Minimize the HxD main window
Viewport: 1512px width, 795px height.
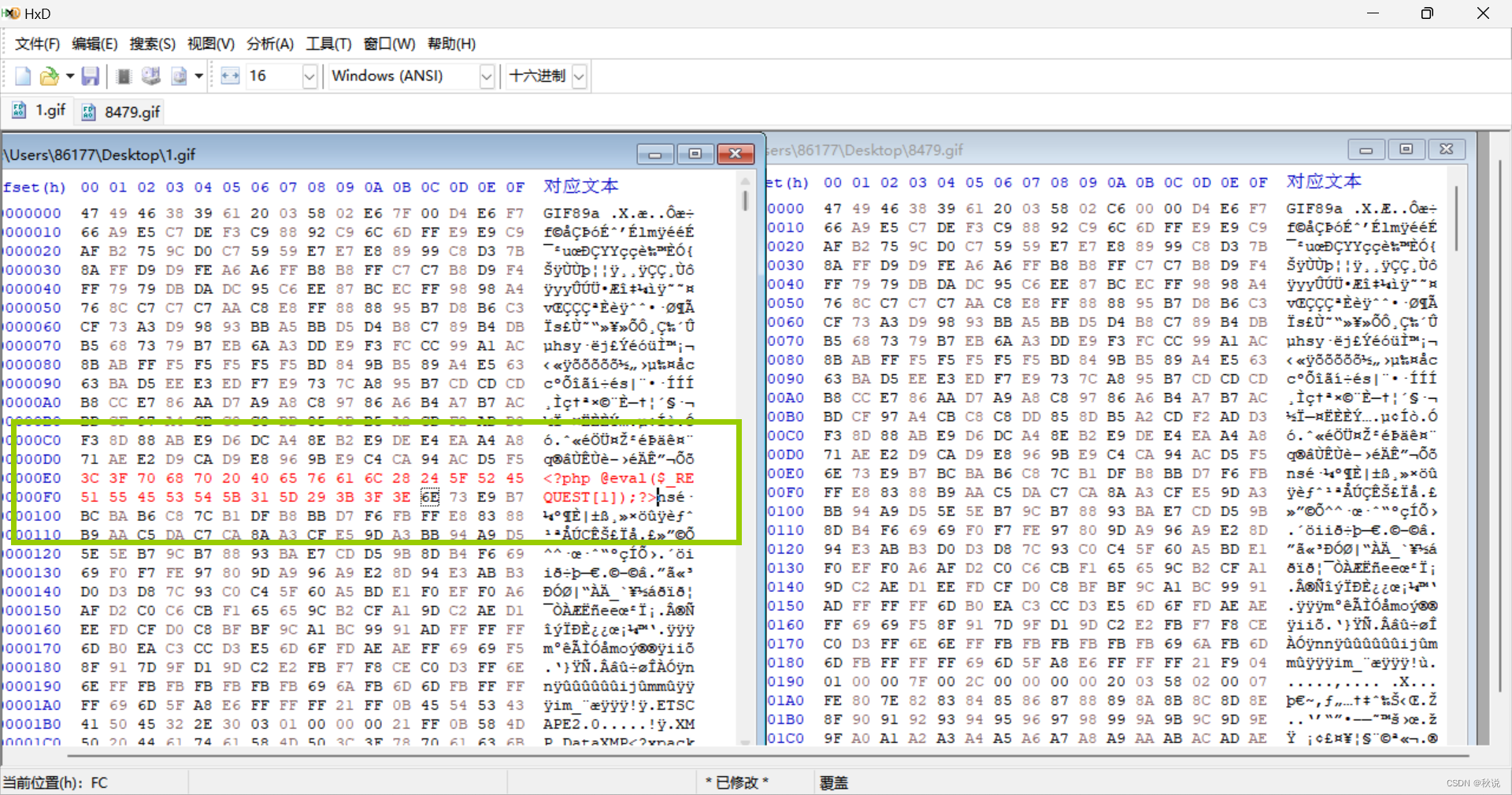(1373, 13)
